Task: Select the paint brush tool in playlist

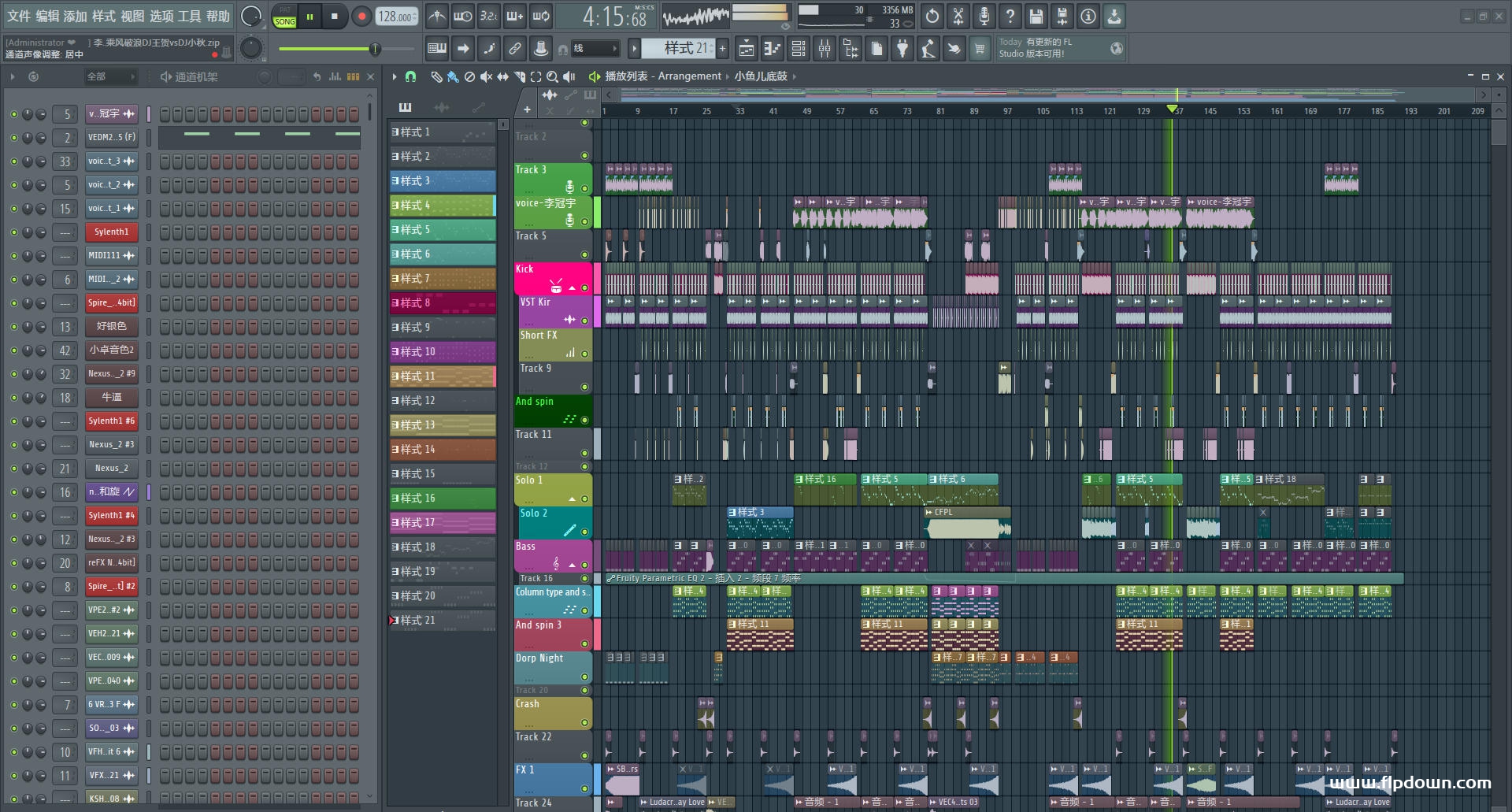Action: click(x=452, y=76)
